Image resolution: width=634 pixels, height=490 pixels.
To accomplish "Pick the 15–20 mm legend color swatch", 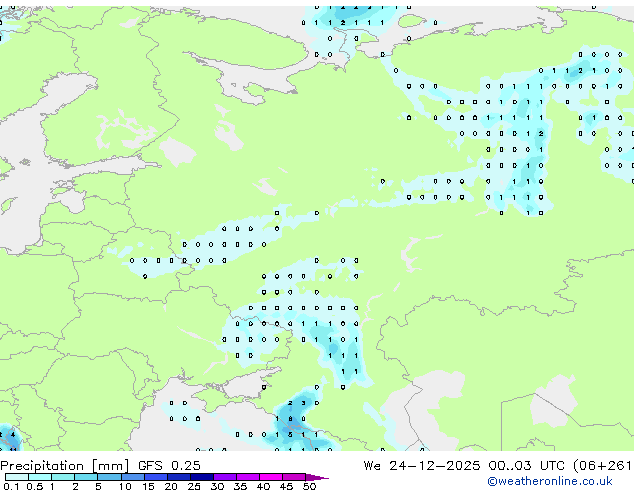I will tap(156, 477).
